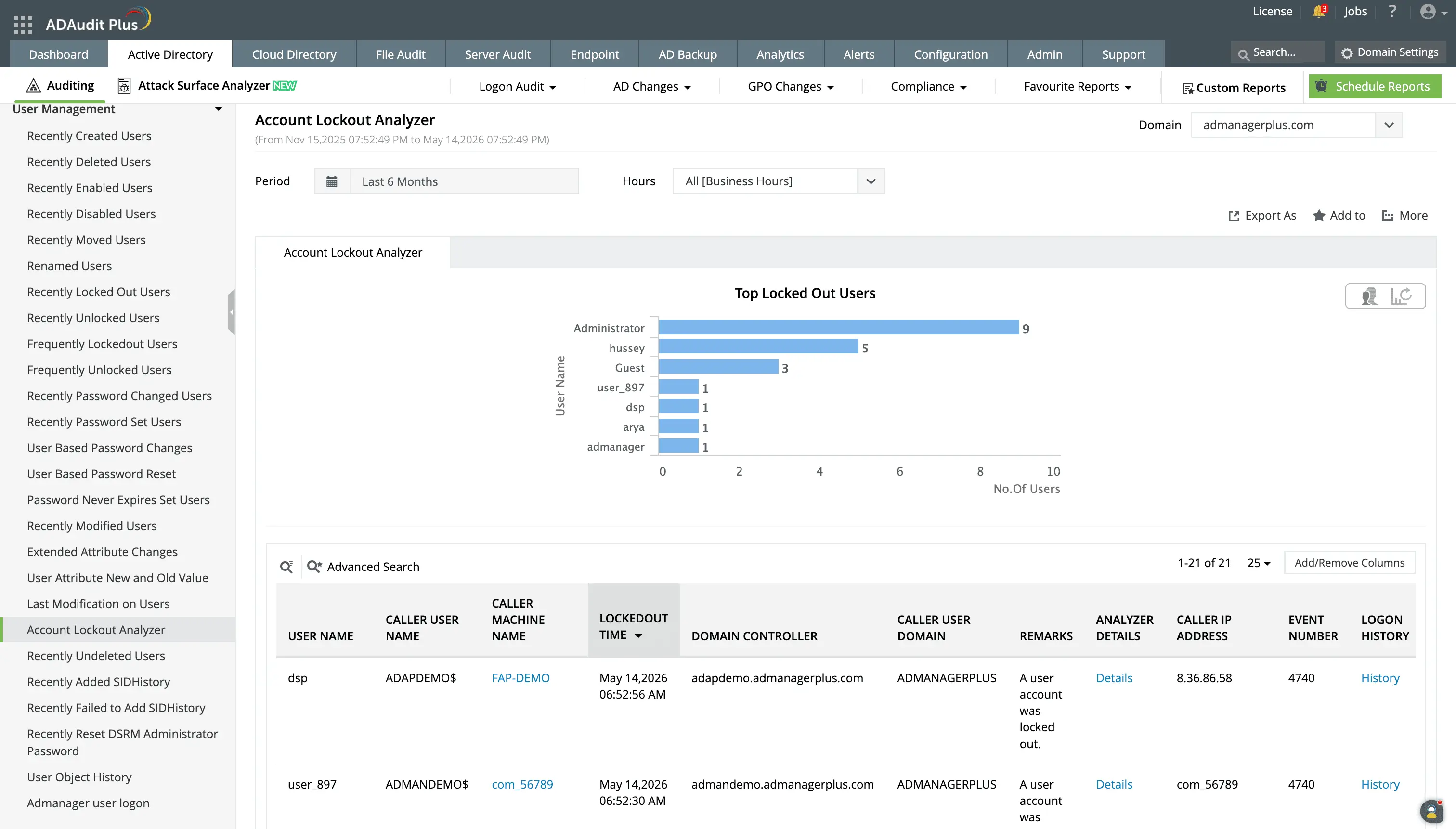The height and width of the screenshot is (829, 1456).
Task: Open User Object History report
Action: [x=79, y=777]
